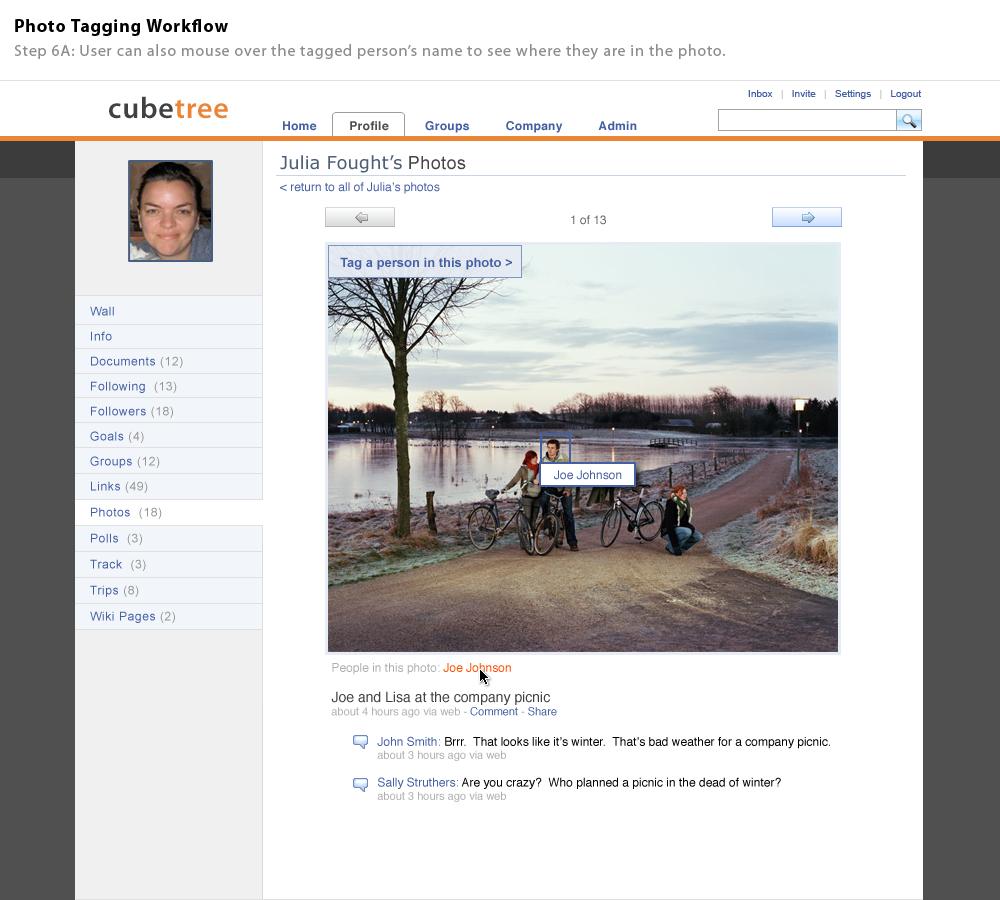This screenshot has height=900, width=1000.
Task: Click caption 'Joe and Lisa at the company picnic'
Action: click(x=441, y=697)
